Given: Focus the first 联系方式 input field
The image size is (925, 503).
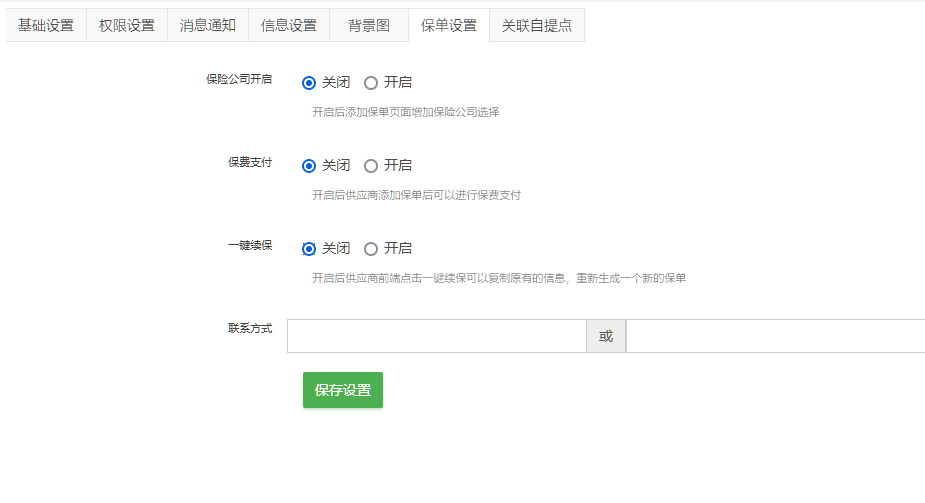Looking at the screenshot, I should tap(437, 336).
